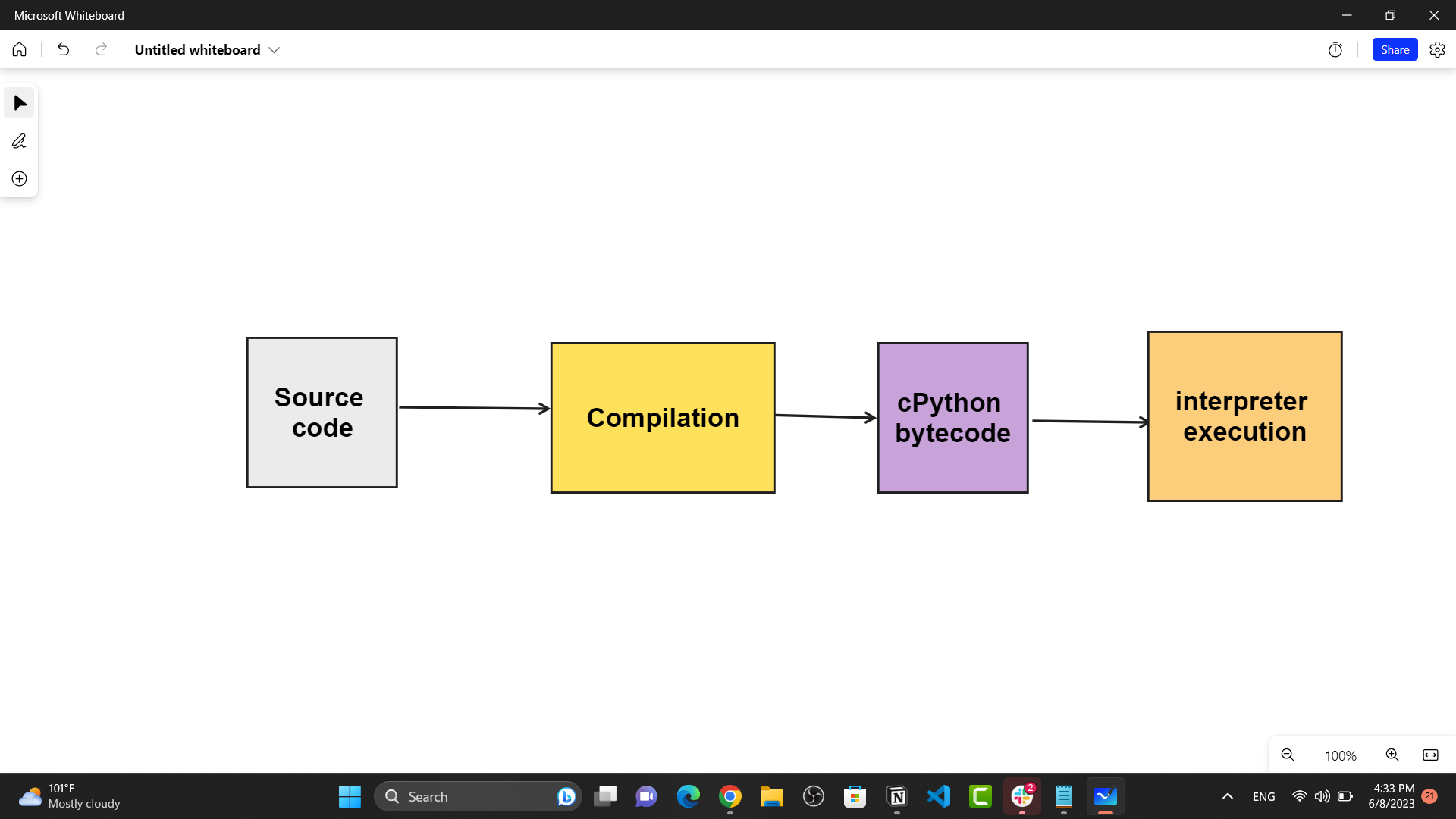Open Visual Studio Code from taskbar
Viewport: 1456px width, 819px height.
coord(939,796)
